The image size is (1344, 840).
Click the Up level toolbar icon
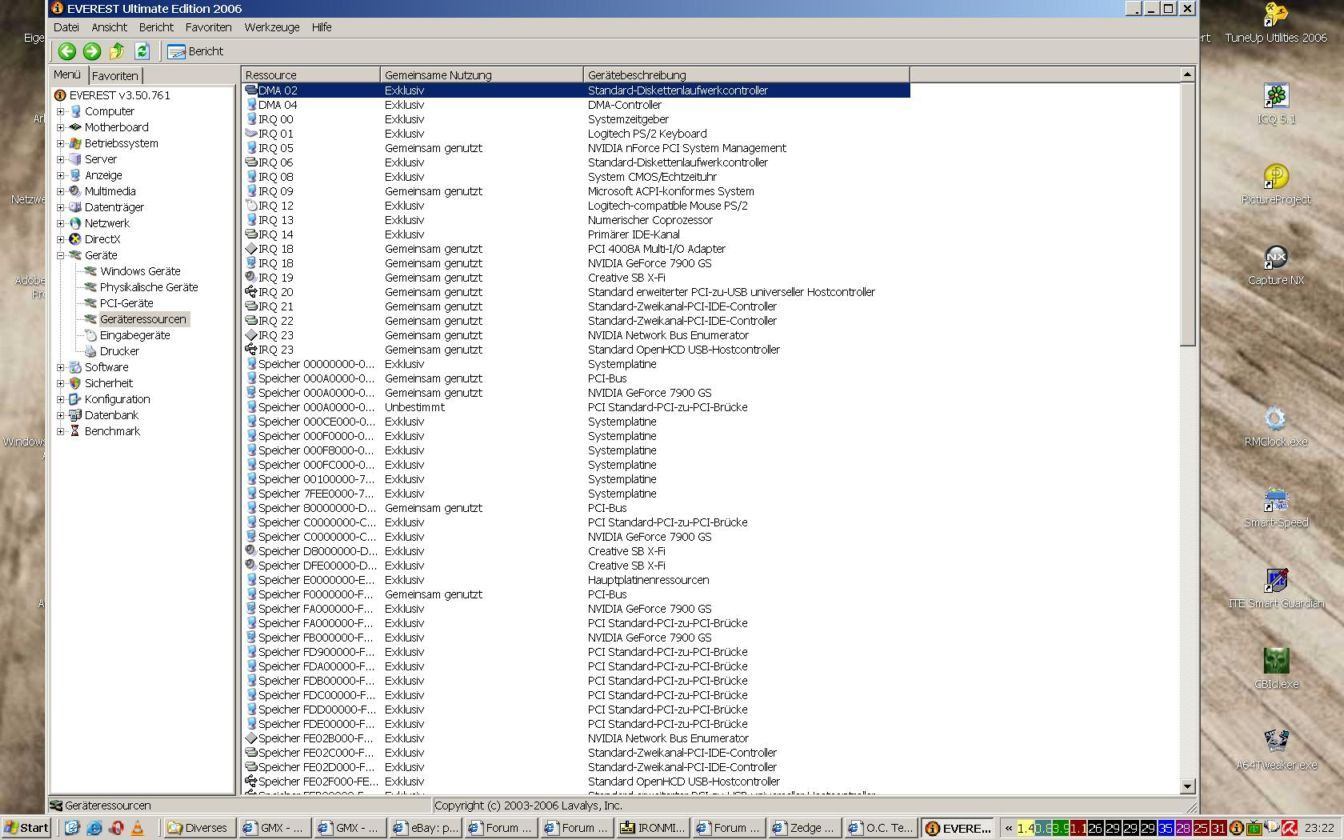coord(117,51)
